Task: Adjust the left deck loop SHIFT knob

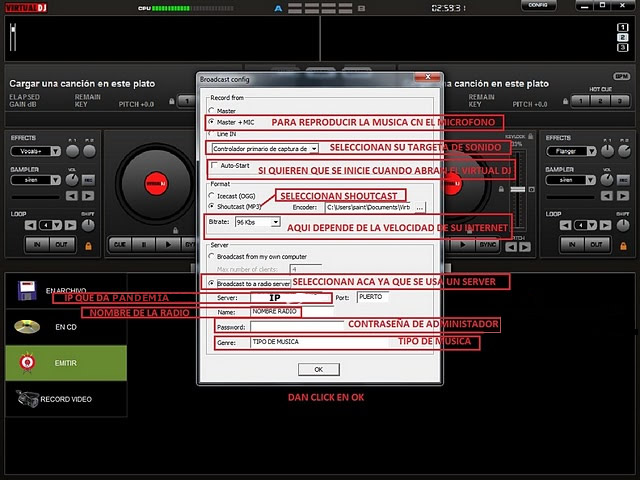Action: pyautogui.click(x=88, y=225)
